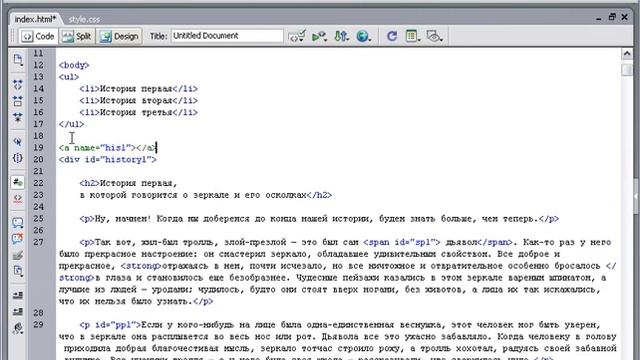Click the <p id="pp1"> tag on line 29
The image size is (640, 360).
(x=110, y=325)
